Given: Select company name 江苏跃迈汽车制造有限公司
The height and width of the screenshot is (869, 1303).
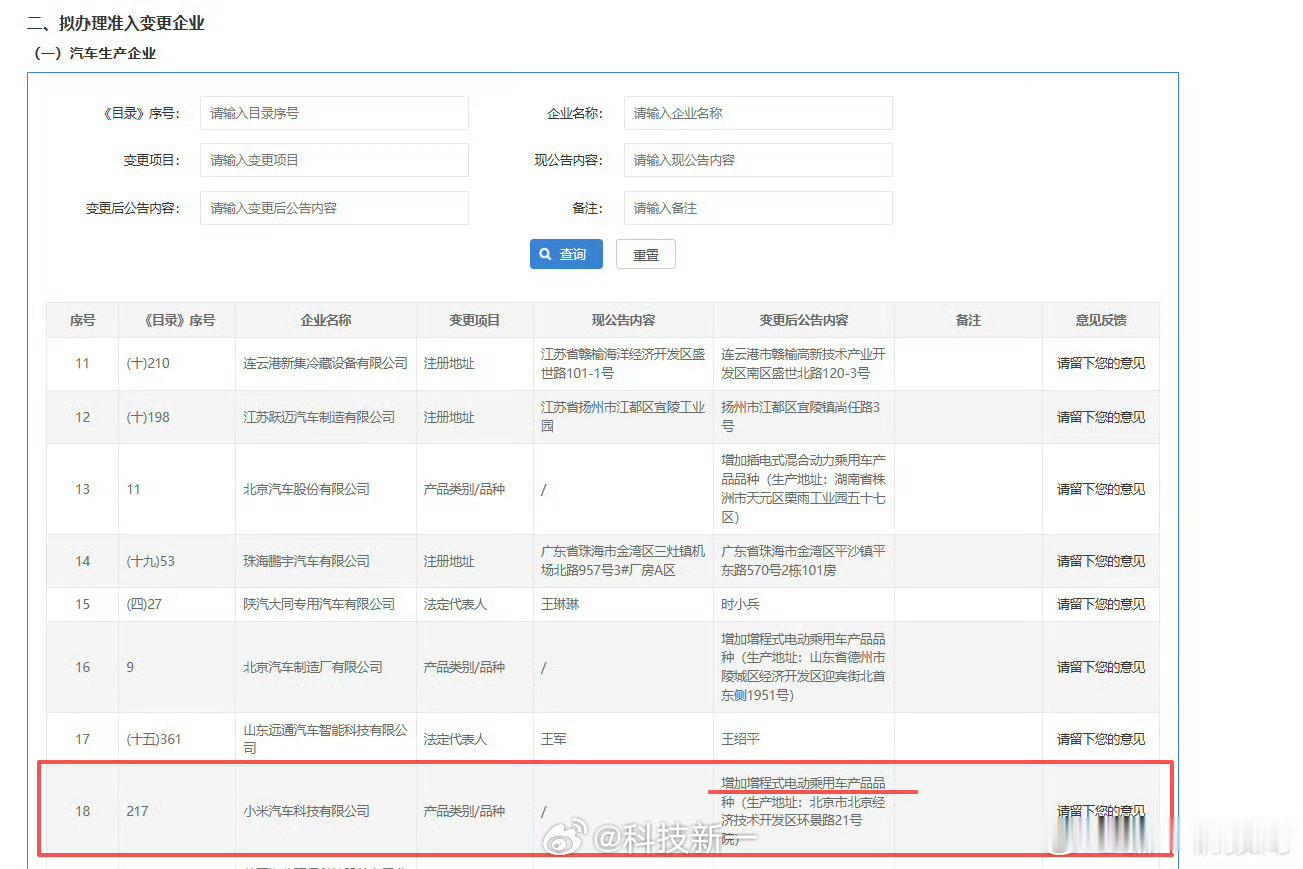Looking at the screenshot, I should click(x=320, y=417).
